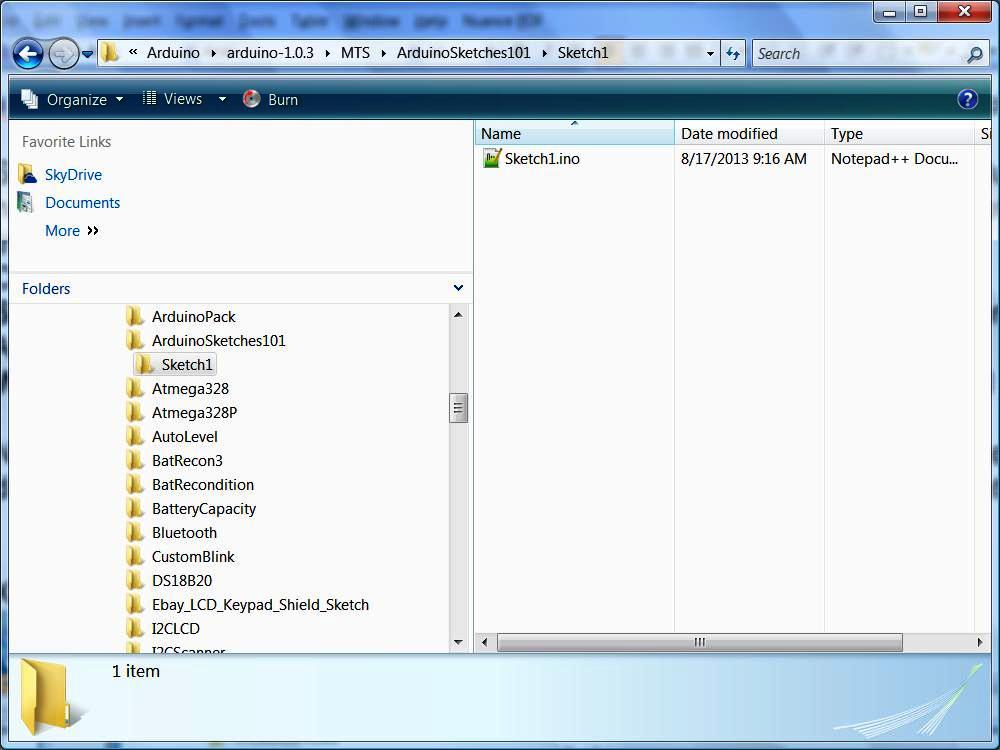Sort by the Type column header

click(x=899, y=133)
